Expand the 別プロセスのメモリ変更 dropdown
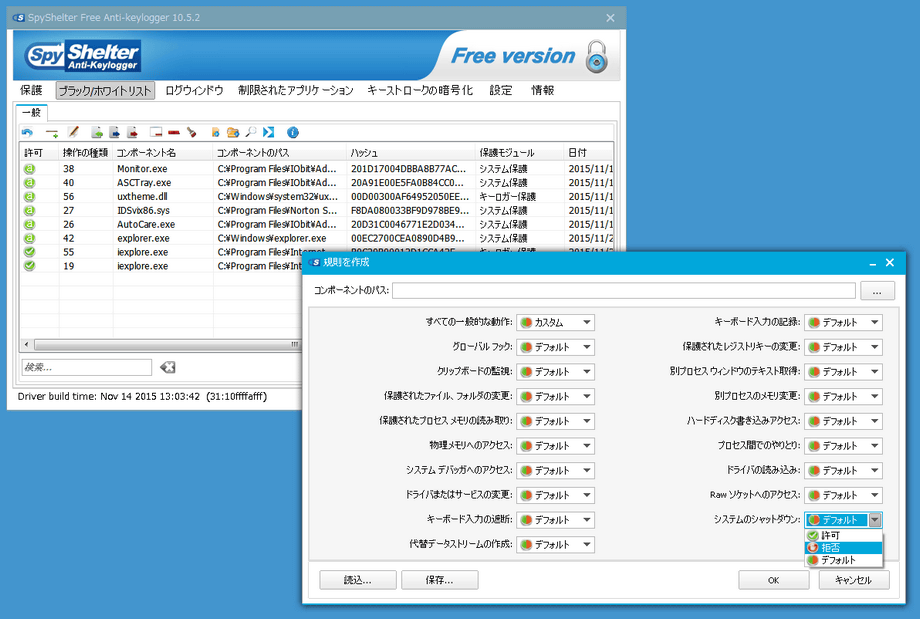This screenshot has width=920, height=619. [843, 396]
